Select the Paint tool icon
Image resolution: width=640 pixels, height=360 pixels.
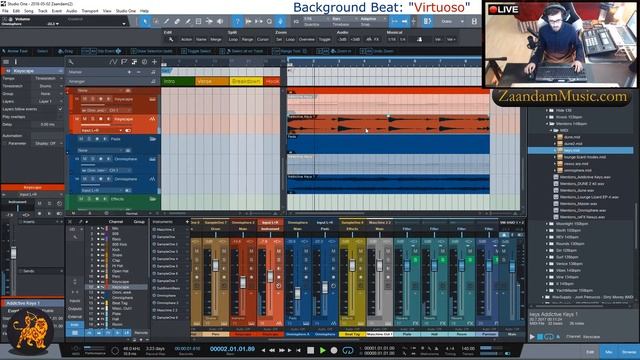(x=188, y=21)
